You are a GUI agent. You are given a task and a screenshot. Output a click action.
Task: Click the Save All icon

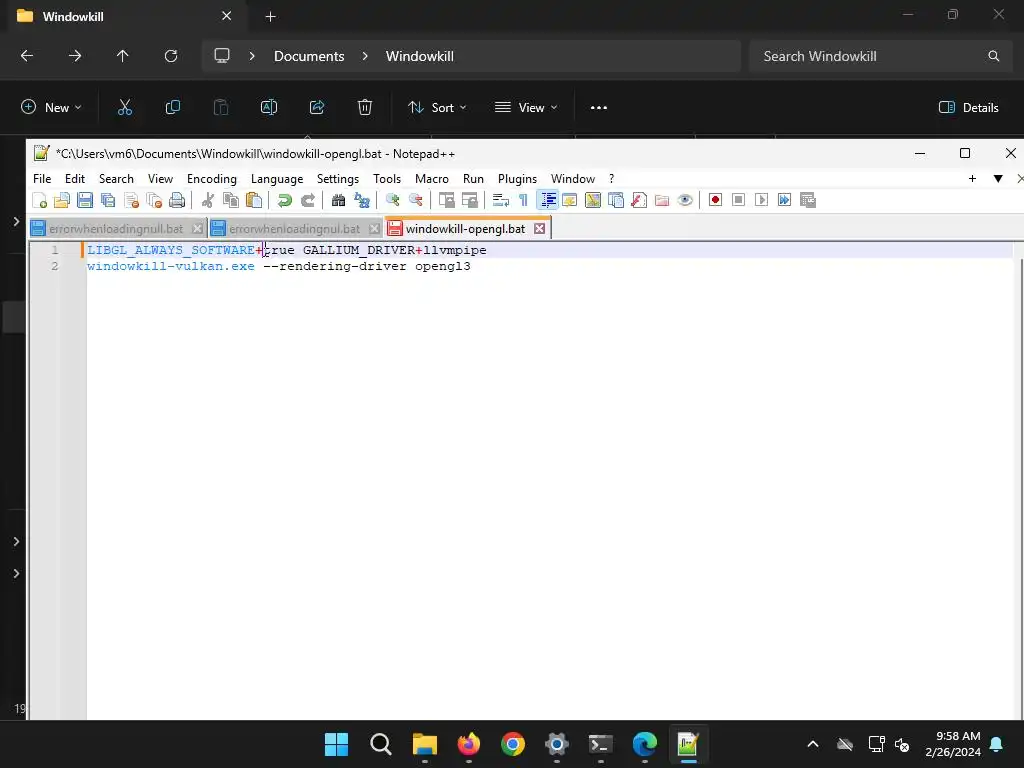pos(108,200)
